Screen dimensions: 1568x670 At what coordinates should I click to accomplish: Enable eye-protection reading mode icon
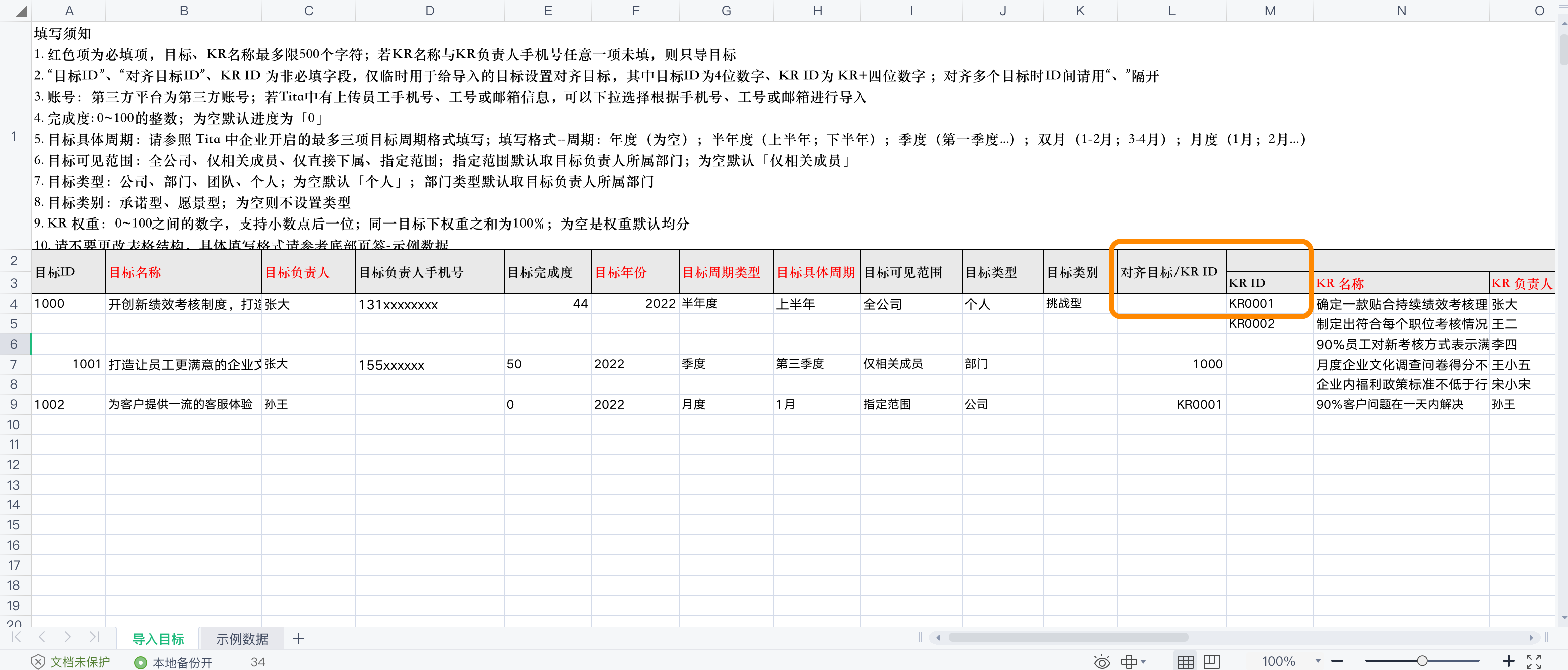[1102, 661]
